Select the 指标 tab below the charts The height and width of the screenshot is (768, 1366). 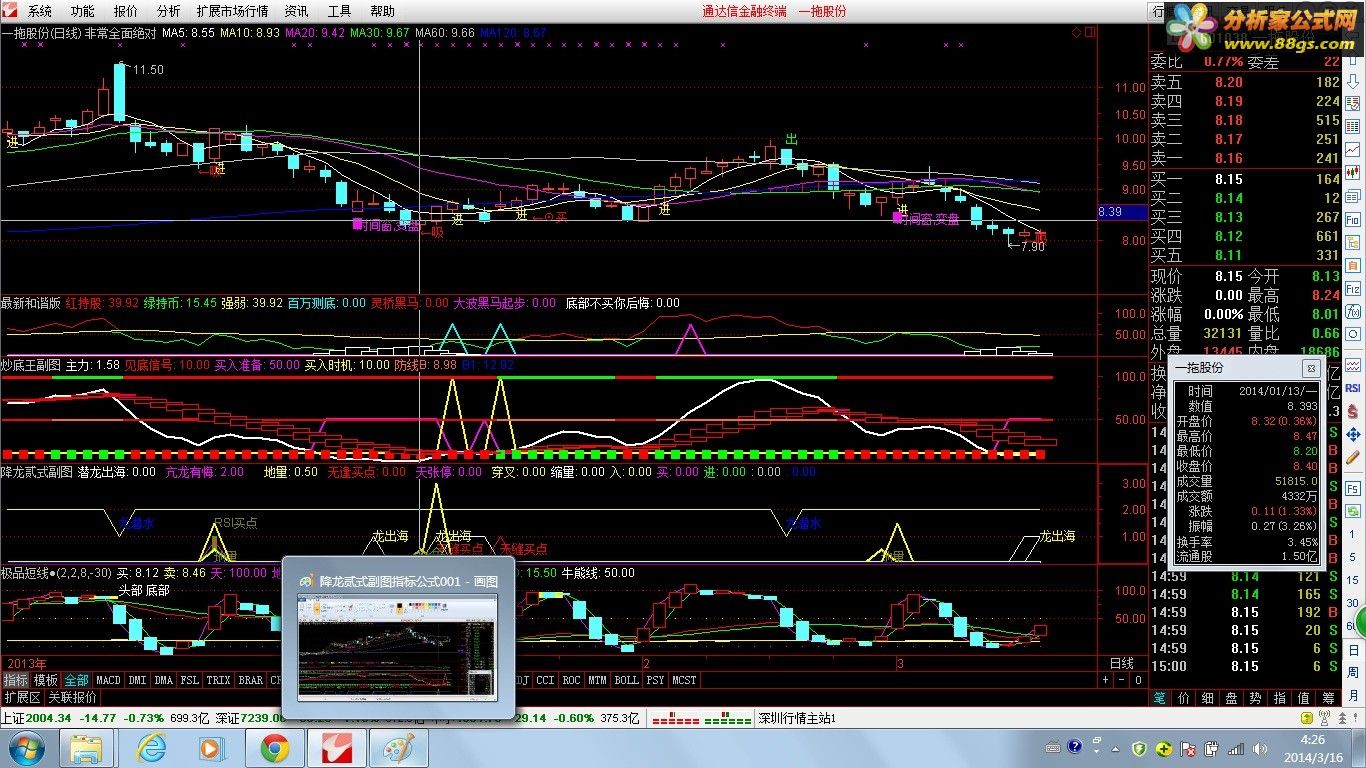(15, 680)
